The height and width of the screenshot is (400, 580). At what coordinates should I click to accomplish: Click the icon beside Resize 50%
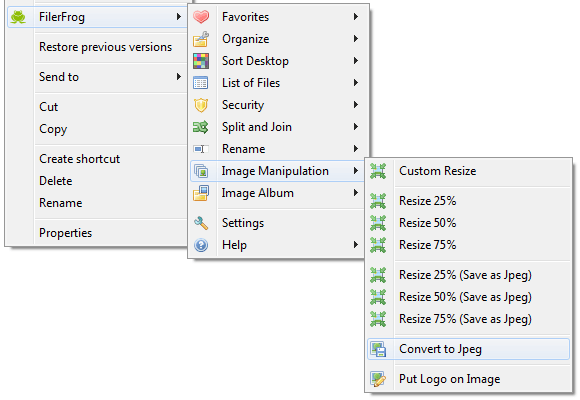[378, 223]
